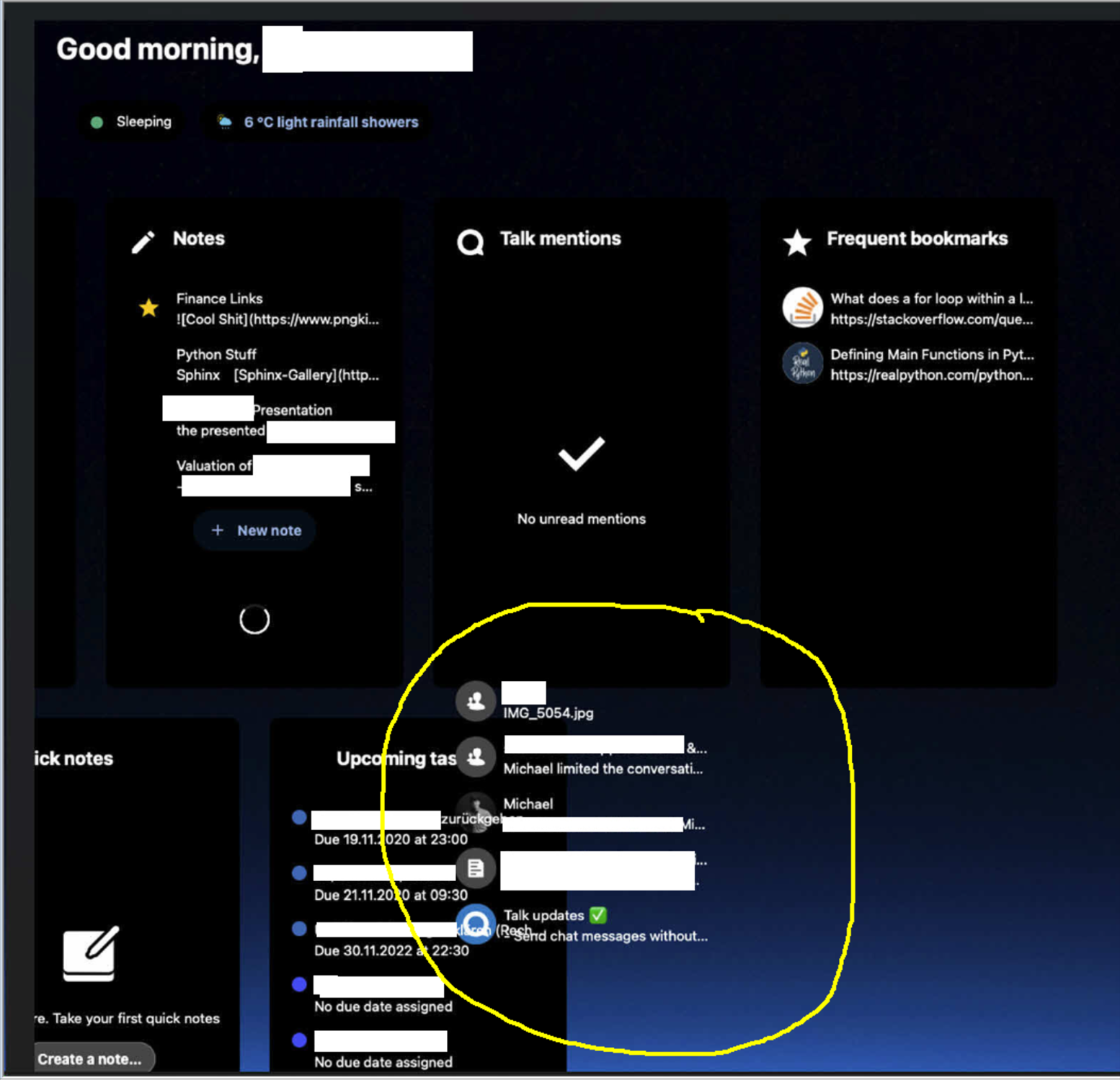Click Michael's profile avatar in notifications

coord(476,812)
